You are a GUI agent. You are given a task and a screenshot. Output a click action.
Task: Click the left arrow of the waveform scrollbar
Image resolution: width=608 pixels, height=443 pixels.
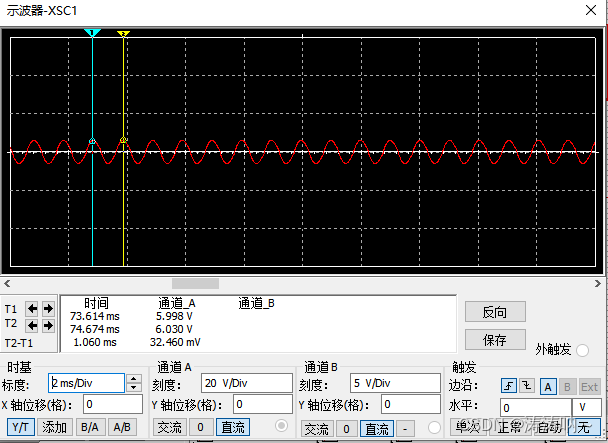(7, 284)
